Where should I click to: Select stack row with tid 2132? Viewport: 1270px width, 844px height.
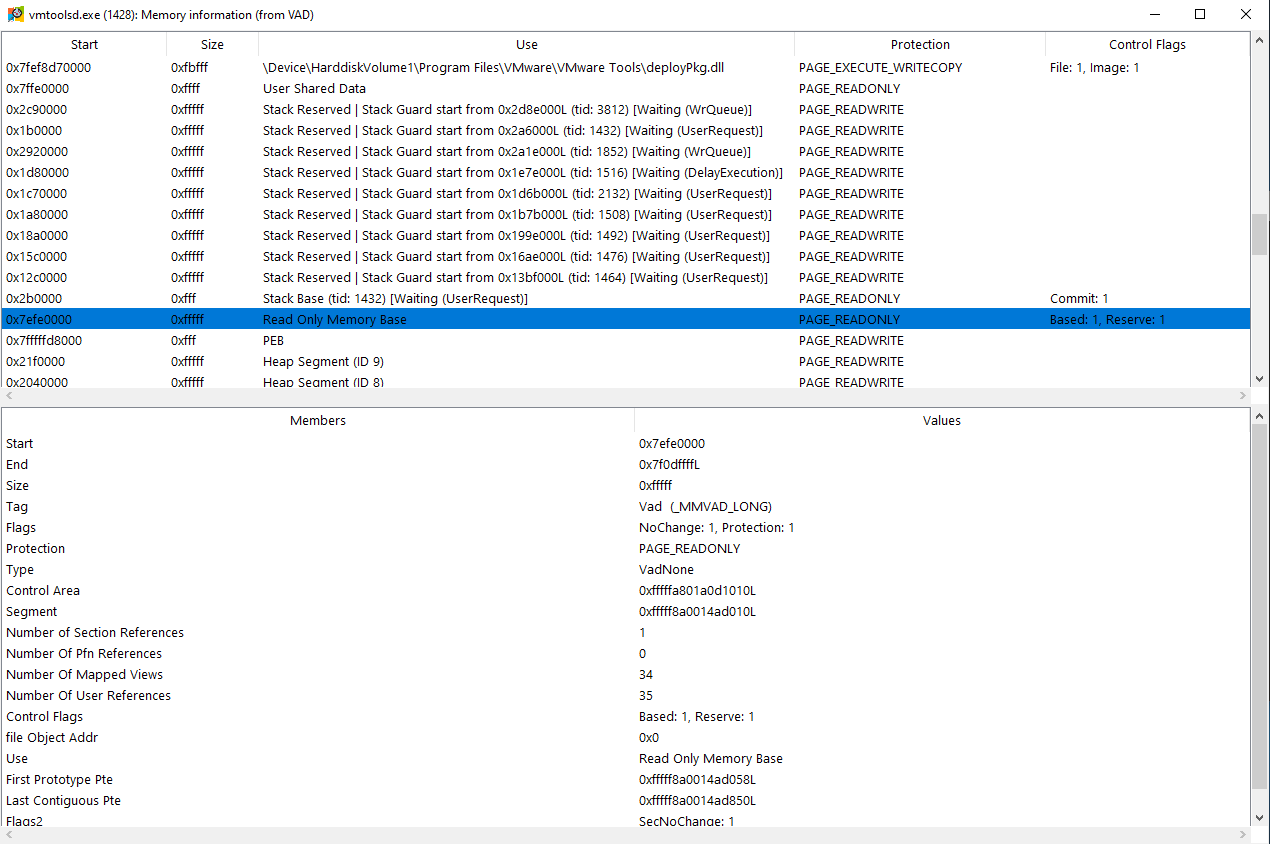pyautogui.click(x=625, y=194)
